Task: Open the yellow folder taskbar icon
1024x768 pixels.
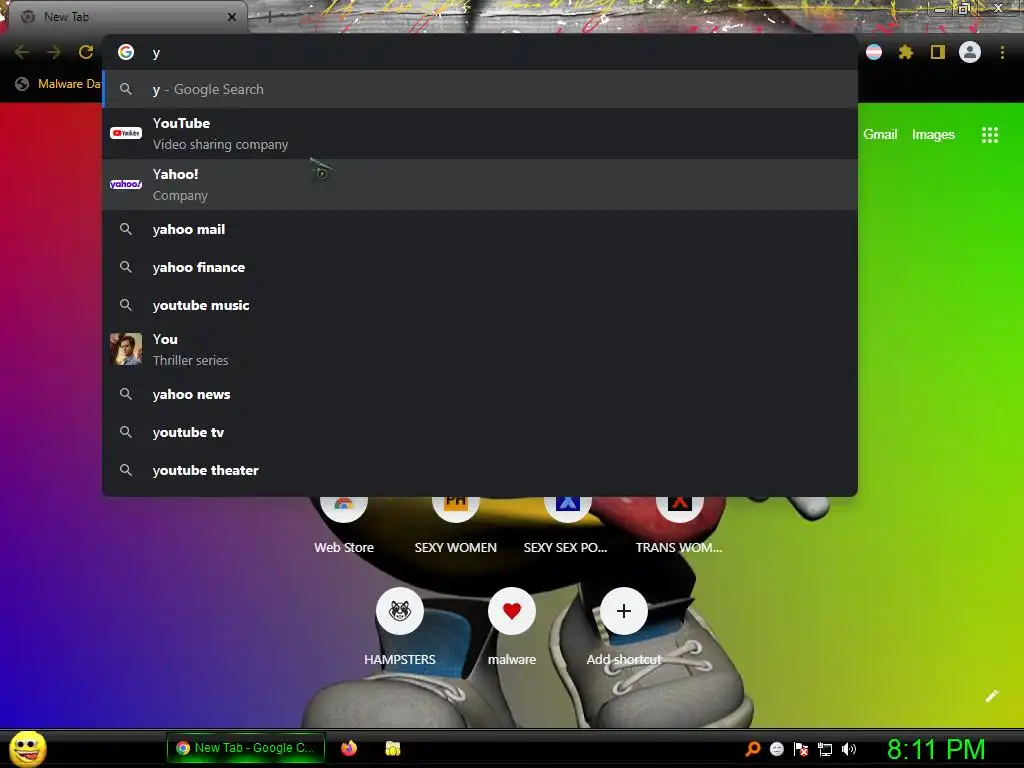Action: click(392, 748)
